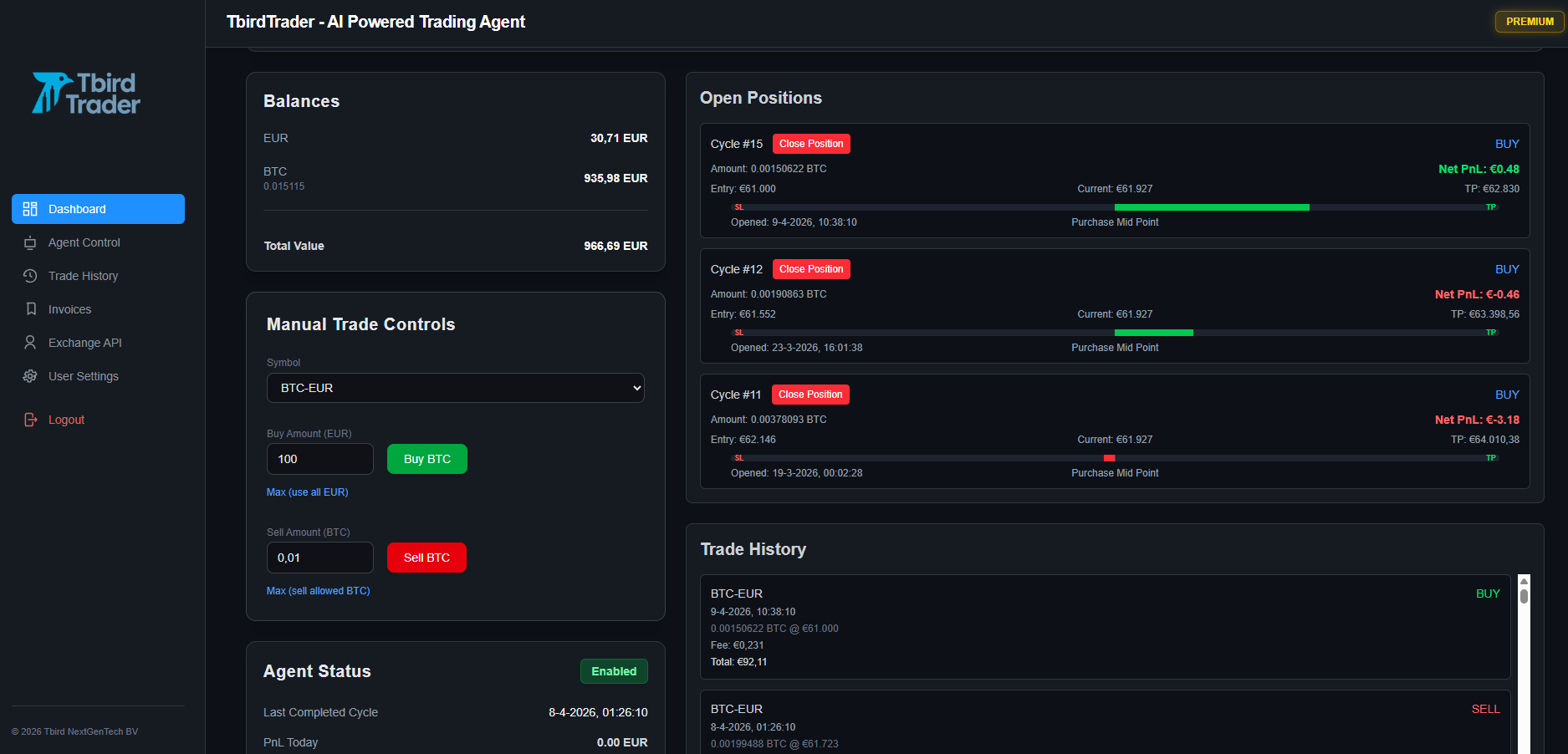This screenshot has width=1568, height=754.
Task: Click the 'Net PnL: €-3.18' value
Action: coord(1477,420)
